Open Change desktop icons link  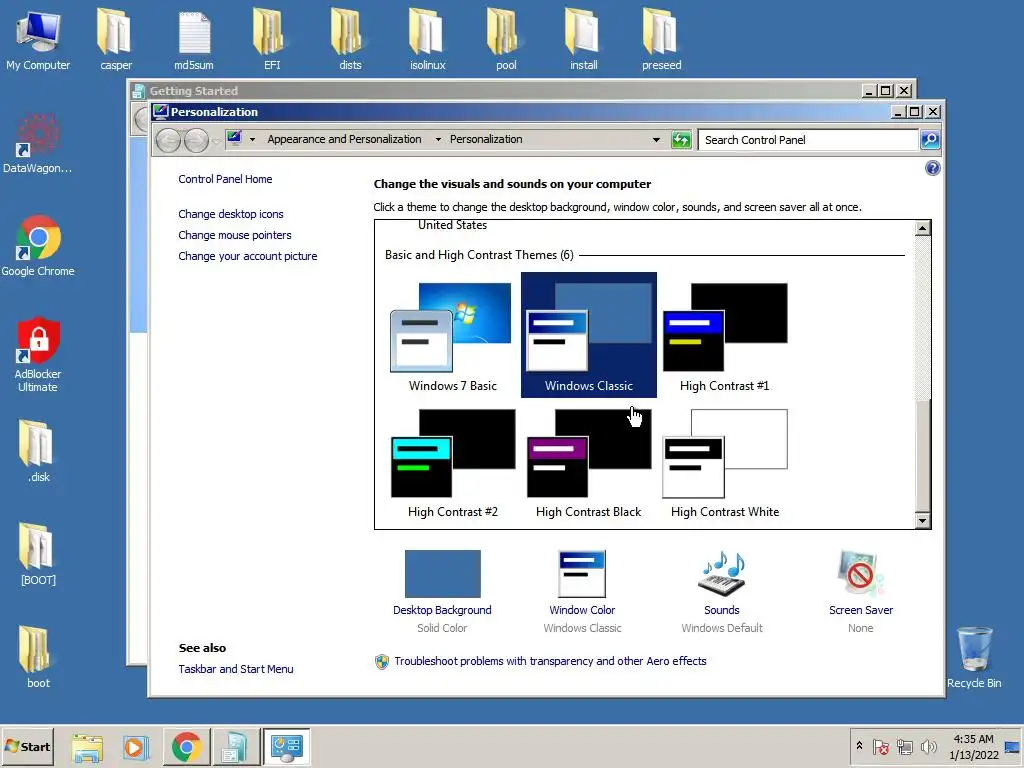coord(231,214)
